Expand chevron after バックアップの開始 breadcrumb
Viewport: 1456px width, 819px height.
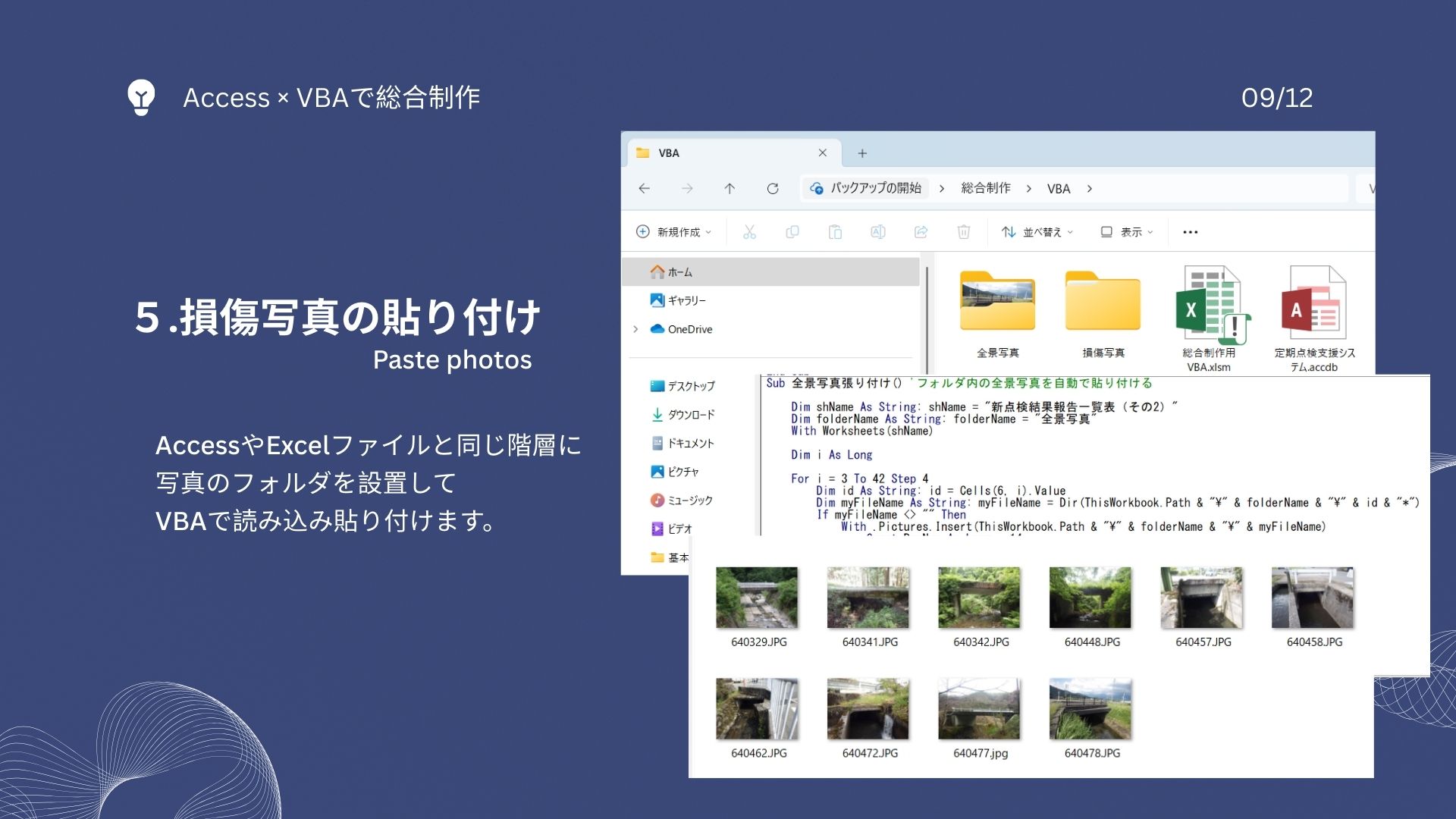(x=941, y=189)
